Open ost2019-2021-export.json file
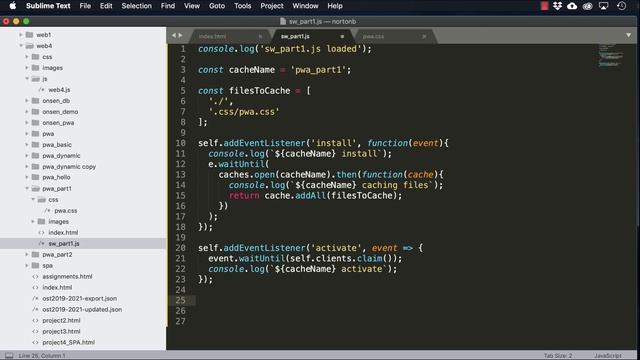The image size is (640, 360). pyautogui.click(x=80, y=298)
